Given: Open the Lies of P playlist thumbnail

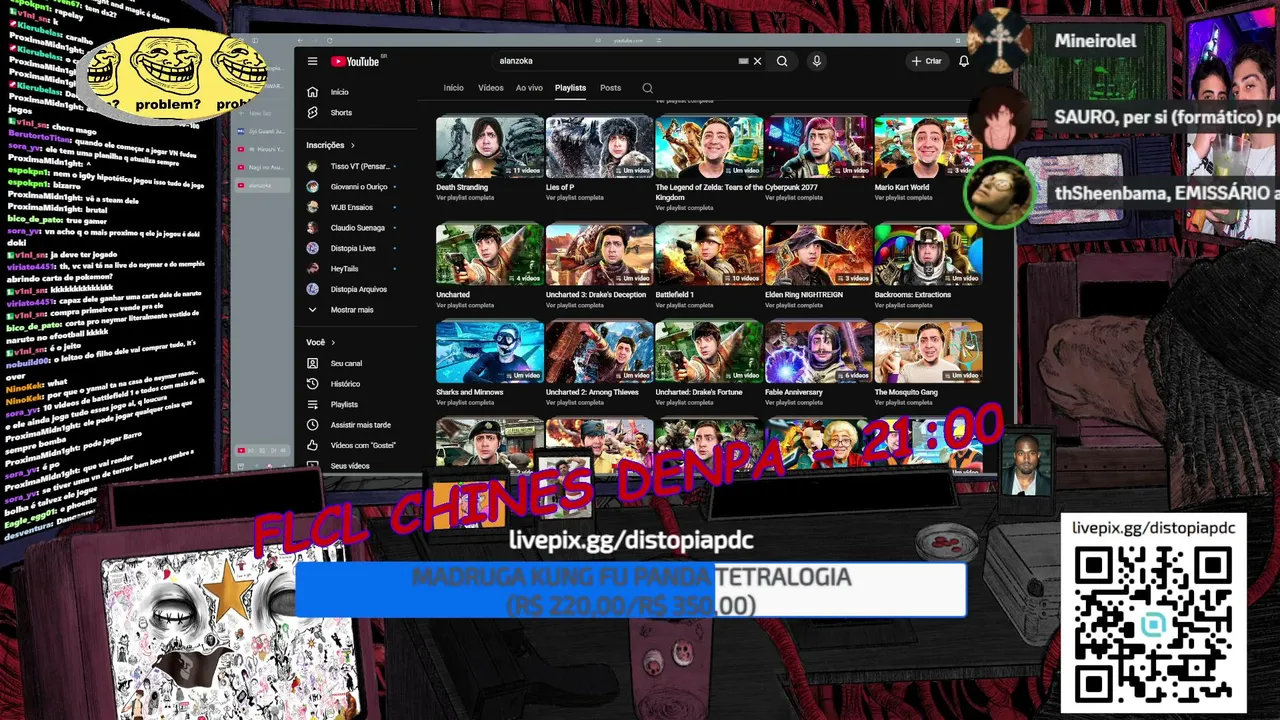Looking at the screenshot, I should point(599,147).
